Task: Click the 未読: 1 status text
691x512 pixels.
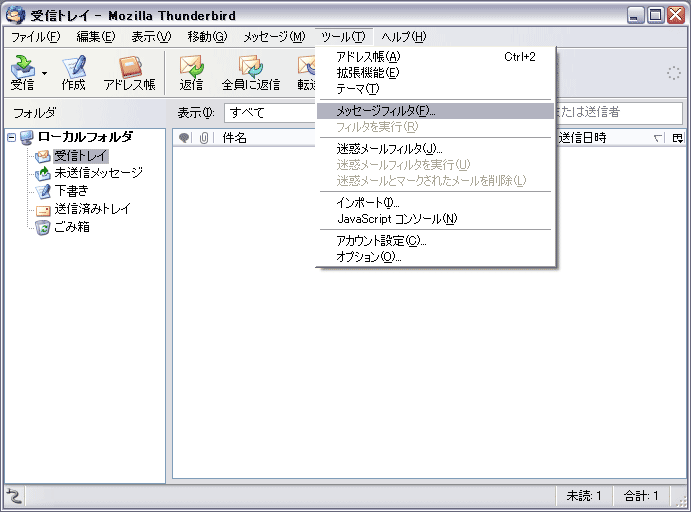Action: tap(583, 496)
